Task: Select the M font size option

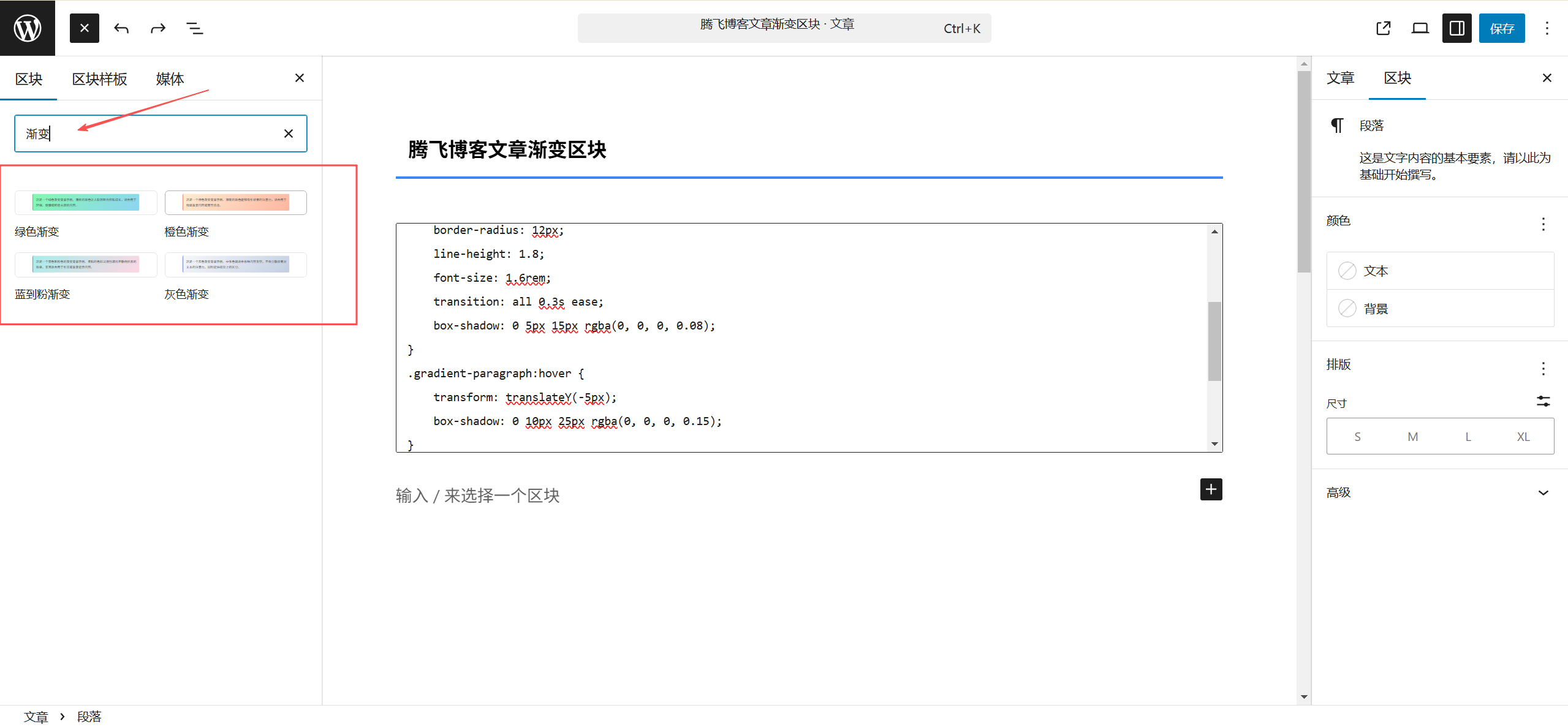Action: [x=1412, y=437]
